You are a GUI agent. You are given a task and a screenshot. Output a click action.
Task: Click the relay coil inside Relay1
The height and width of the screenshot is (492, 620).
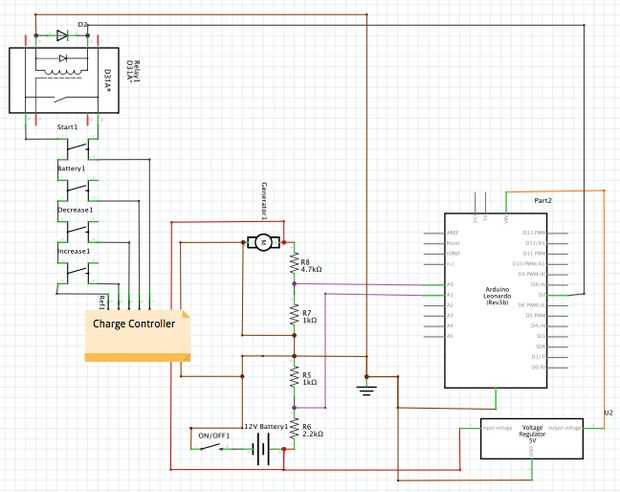tap(64, 72)
